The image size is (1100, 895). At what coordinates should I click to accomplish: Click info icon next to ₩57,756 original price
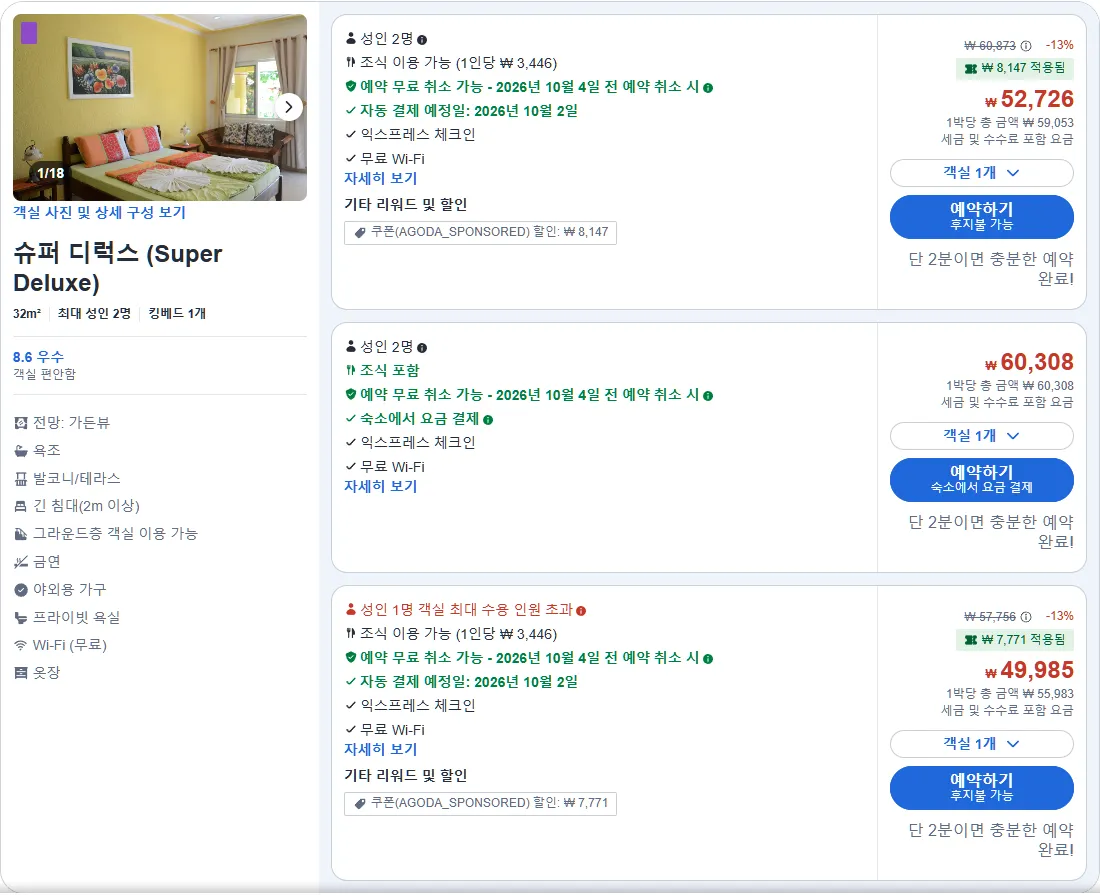click(1026, 617)
